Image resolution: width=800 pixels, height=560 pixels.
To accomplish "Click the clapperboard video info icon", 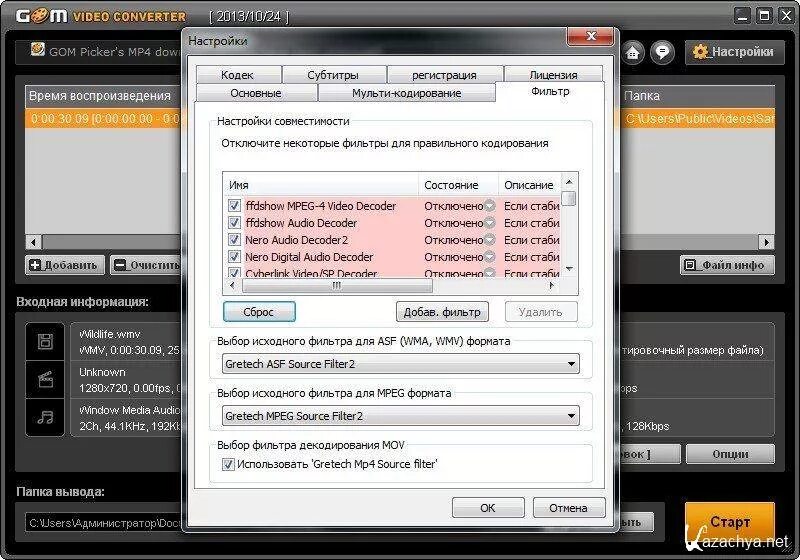I will (x=45, y=379).
